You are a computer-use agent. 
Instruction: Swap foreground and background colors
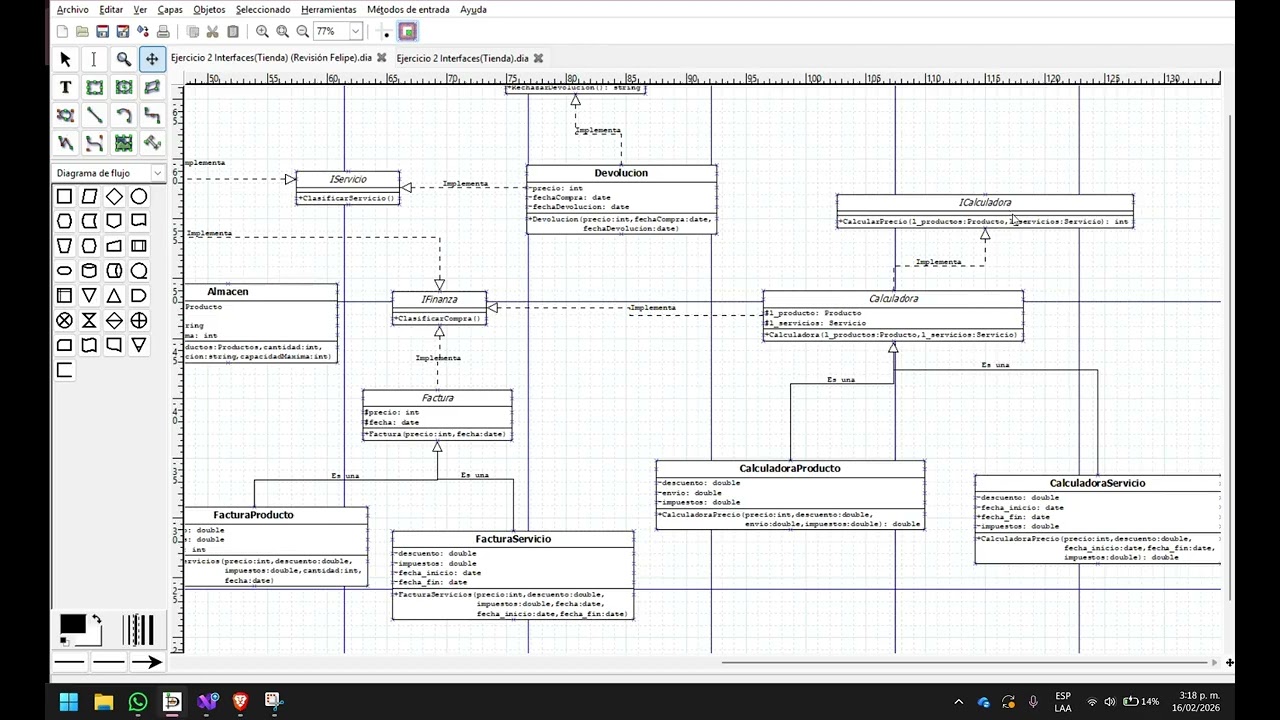click(97, 621)
